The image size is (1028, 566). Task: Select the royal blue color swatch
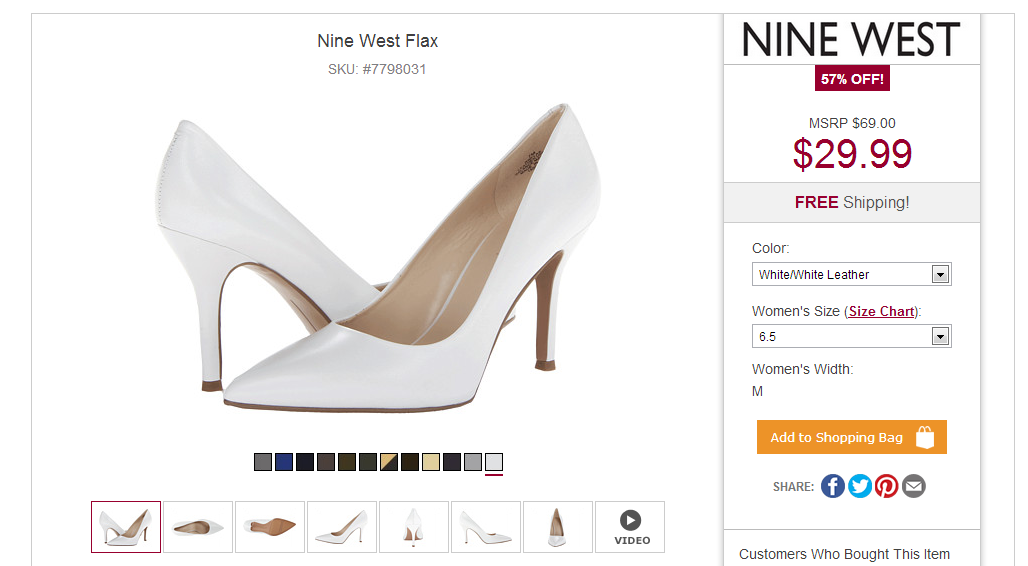(284, 462)
